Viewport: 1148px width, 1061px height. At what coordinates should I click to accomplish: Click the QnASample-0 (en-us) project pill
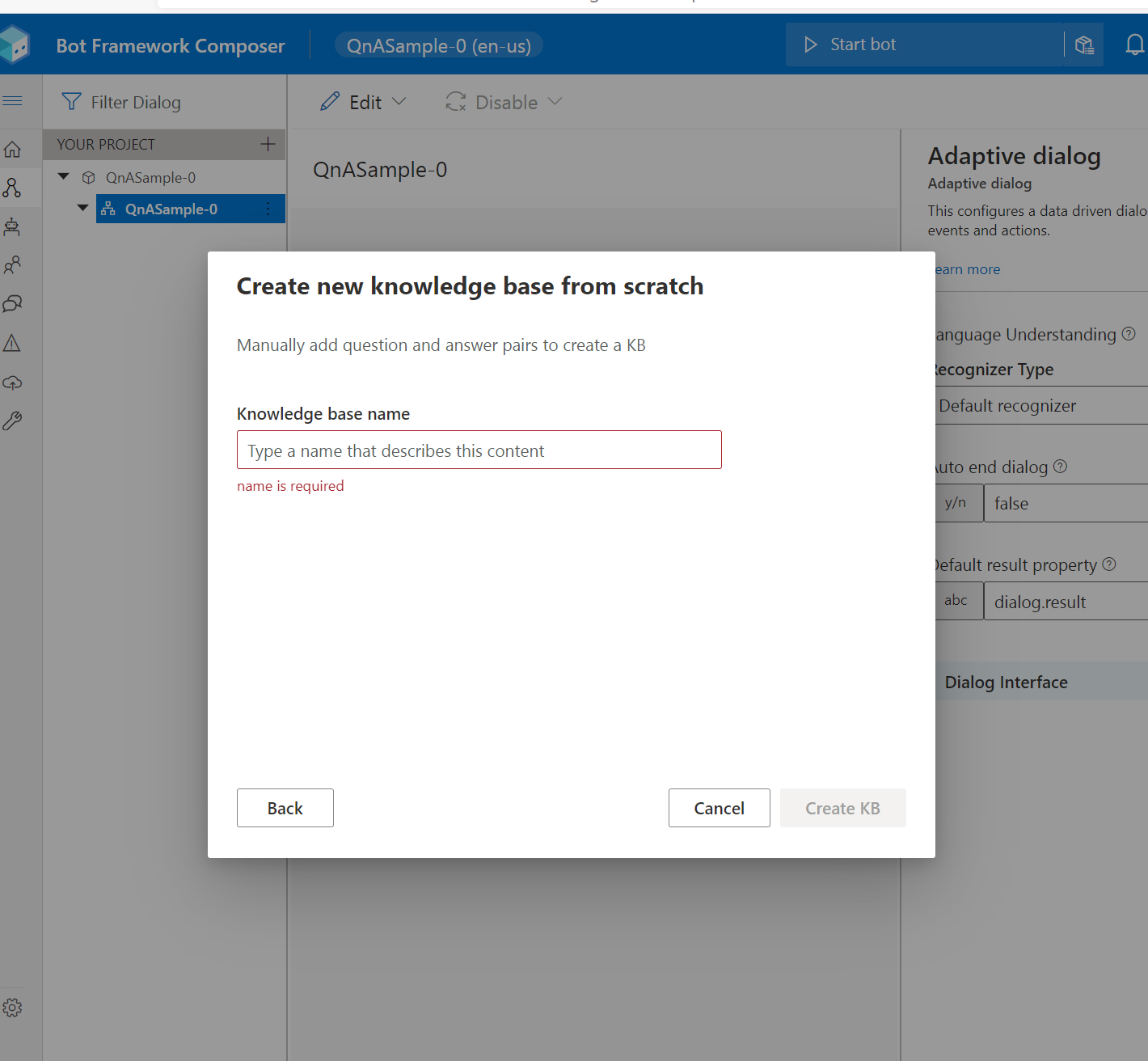439,45
